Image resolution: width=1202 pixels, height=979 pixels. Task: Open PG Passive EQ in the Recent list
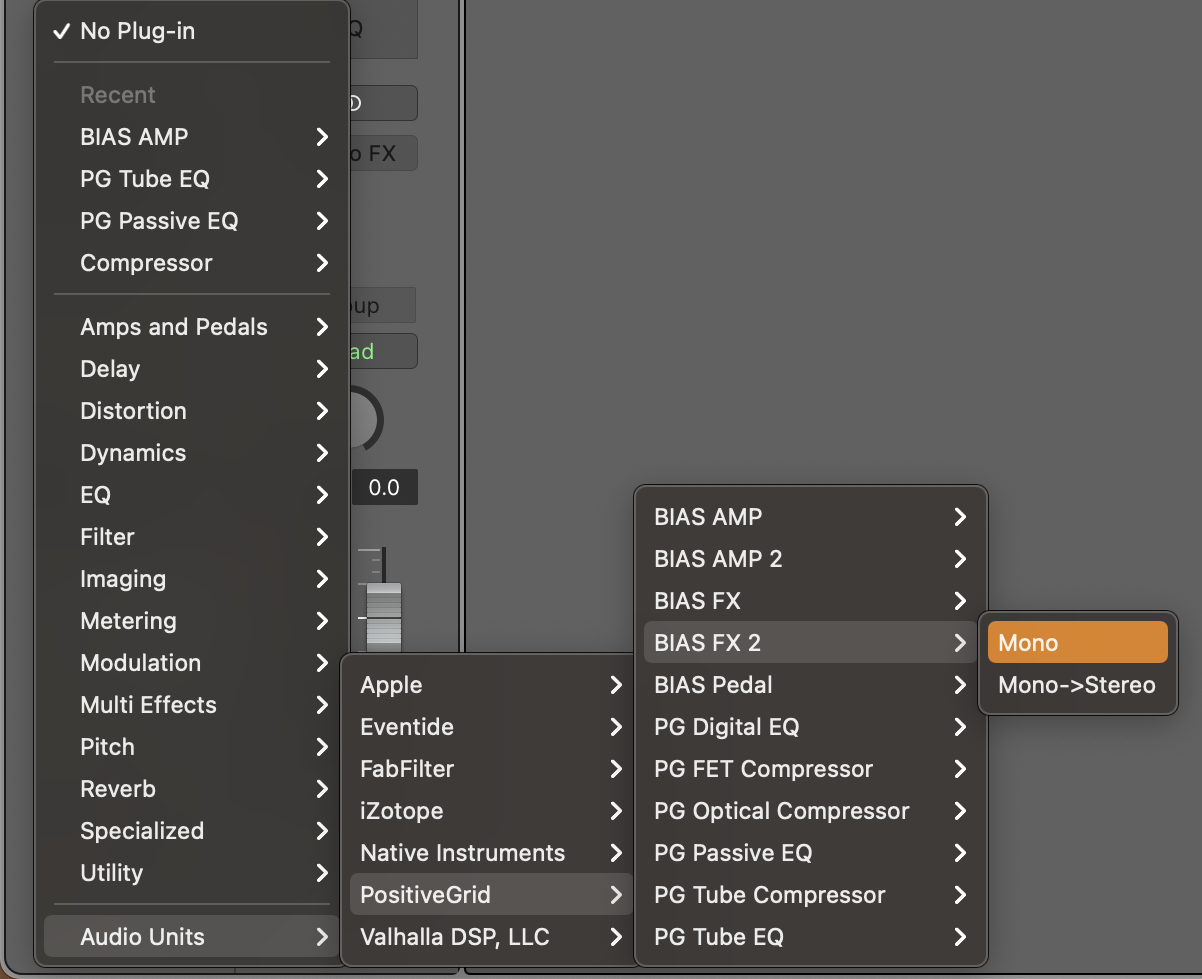(192, 221)
